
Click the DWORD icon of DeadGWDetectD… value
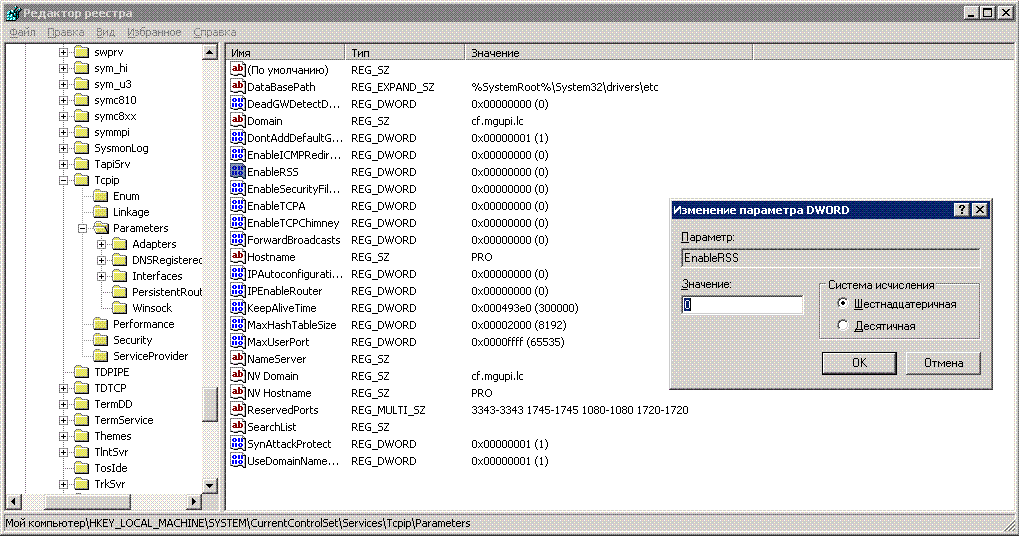pyautogui.click(x=238, y=103)
